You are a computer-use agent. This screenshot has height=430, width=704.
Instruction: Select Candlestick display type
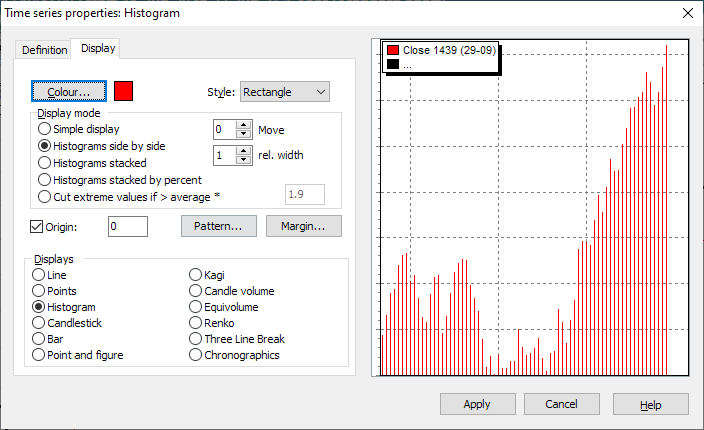point(40,323)
